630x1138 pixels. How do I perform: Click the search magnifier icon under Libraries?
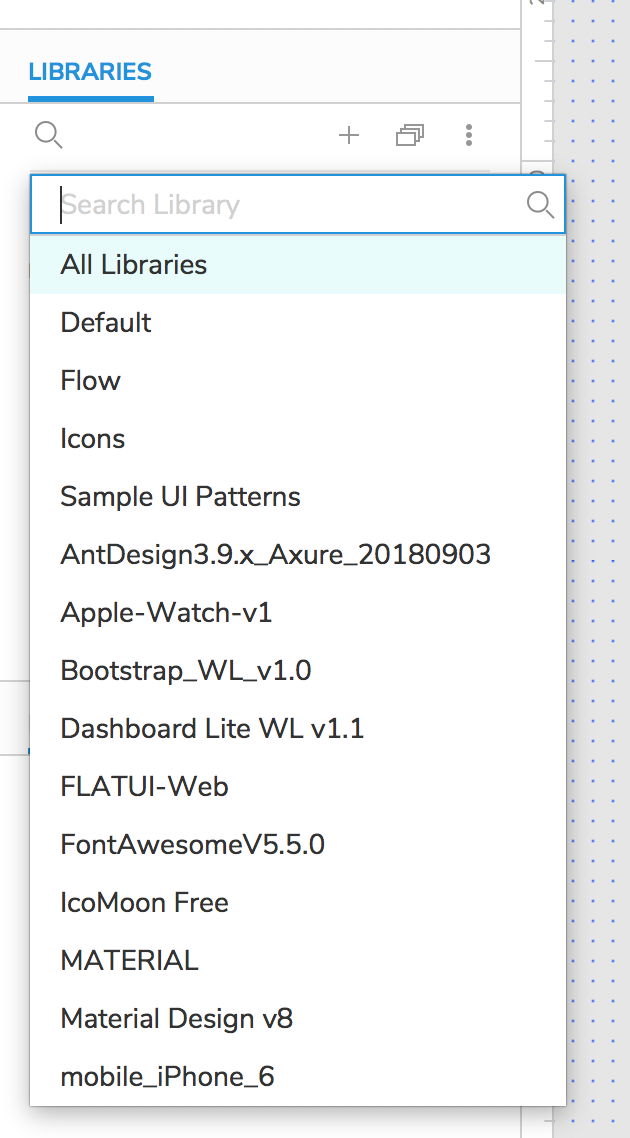point(49,135)
